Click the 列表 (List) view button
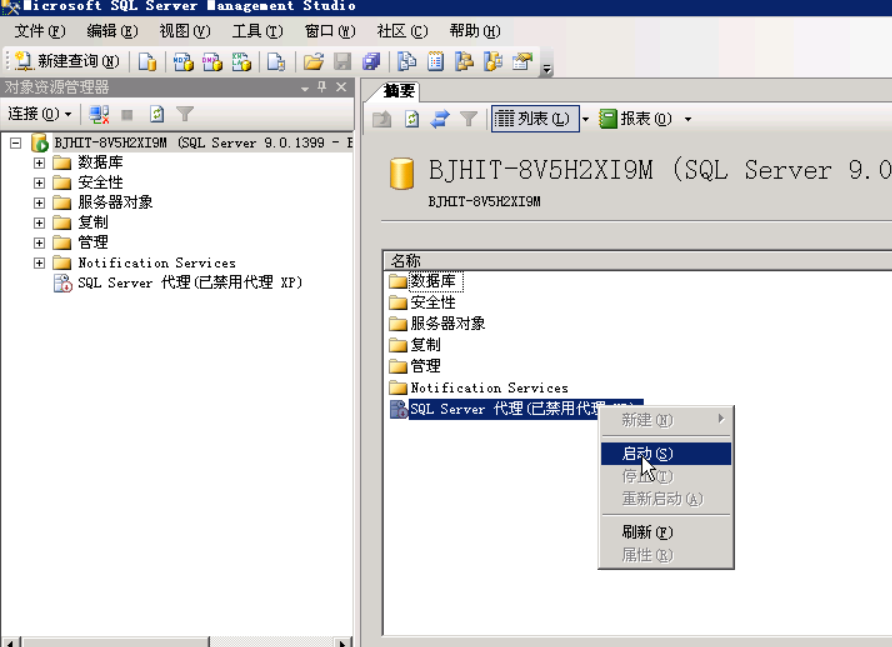 tap(535, 118)
